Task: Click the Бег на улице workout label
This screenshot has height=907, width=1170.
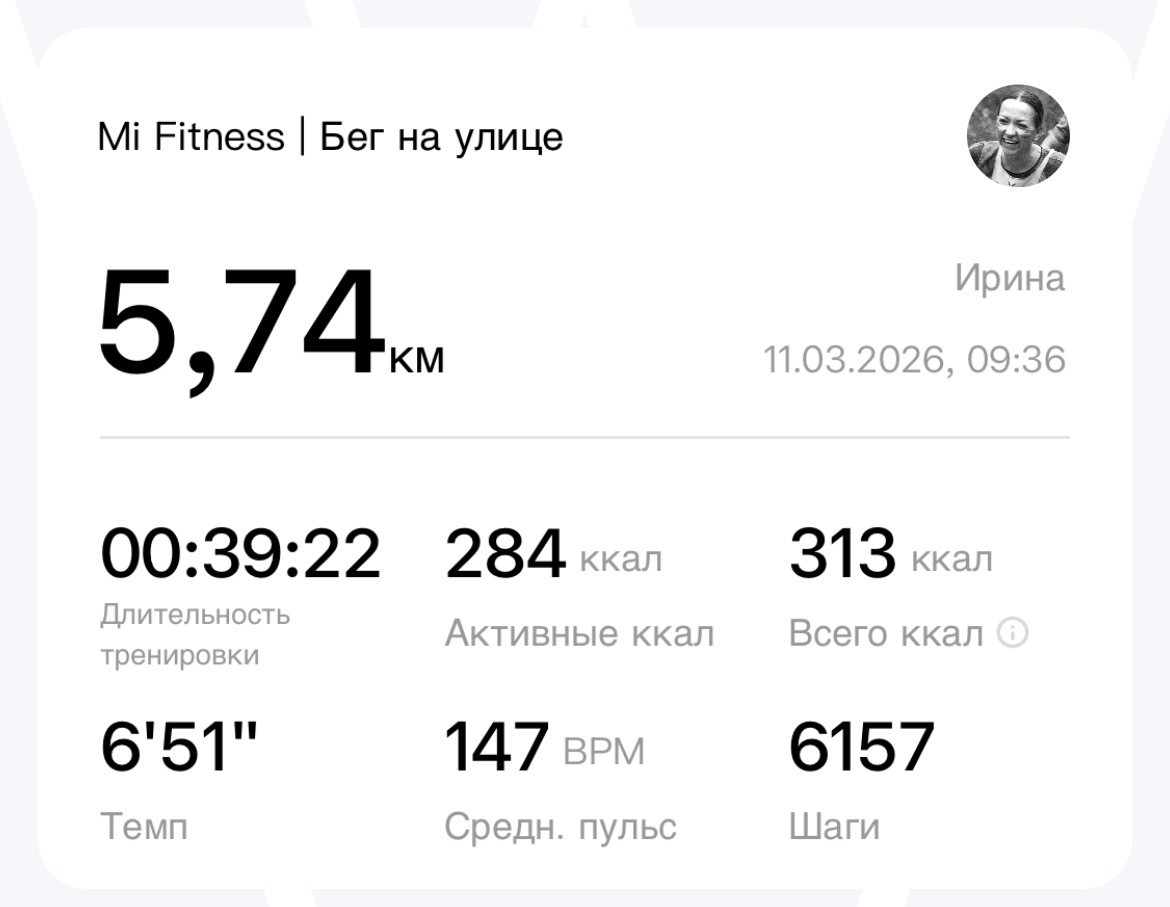Action: 441,138
